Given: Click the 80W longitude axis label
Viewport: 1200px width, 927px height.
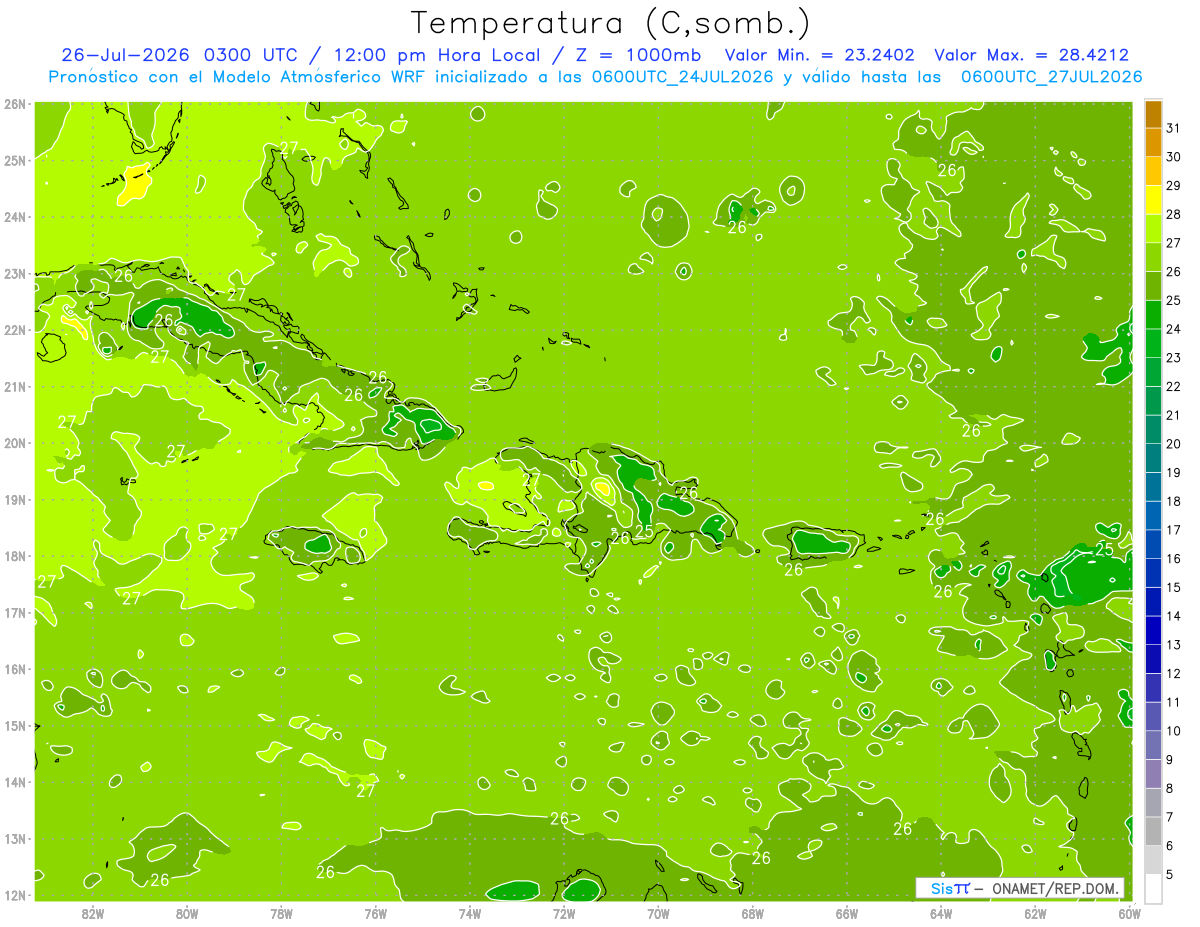Looking at the screenshot, I should tap(187, 913).
